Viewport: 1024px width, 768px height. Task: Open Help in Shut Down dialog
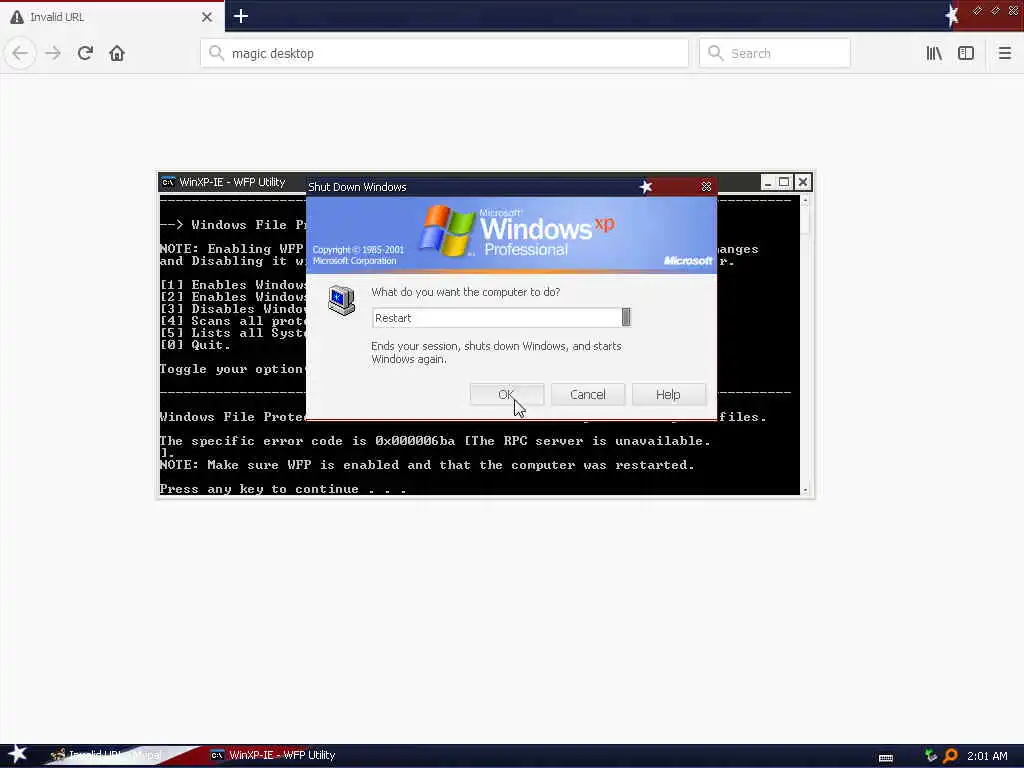pyautogui.click(x=669, y=394)
